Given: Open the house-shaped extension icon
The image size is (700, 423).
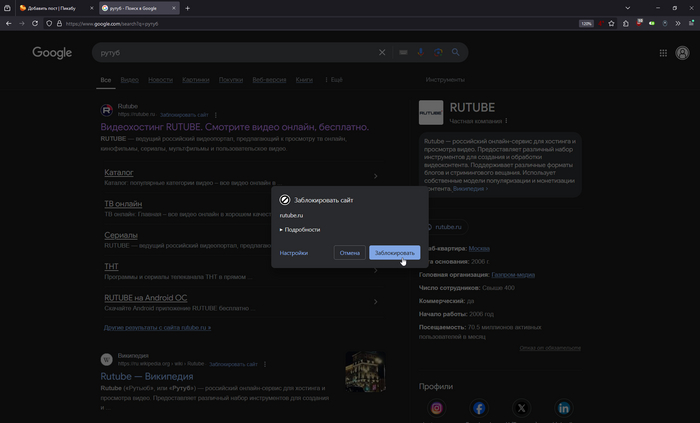Looking at the screenshot, I should click(625, 23).
